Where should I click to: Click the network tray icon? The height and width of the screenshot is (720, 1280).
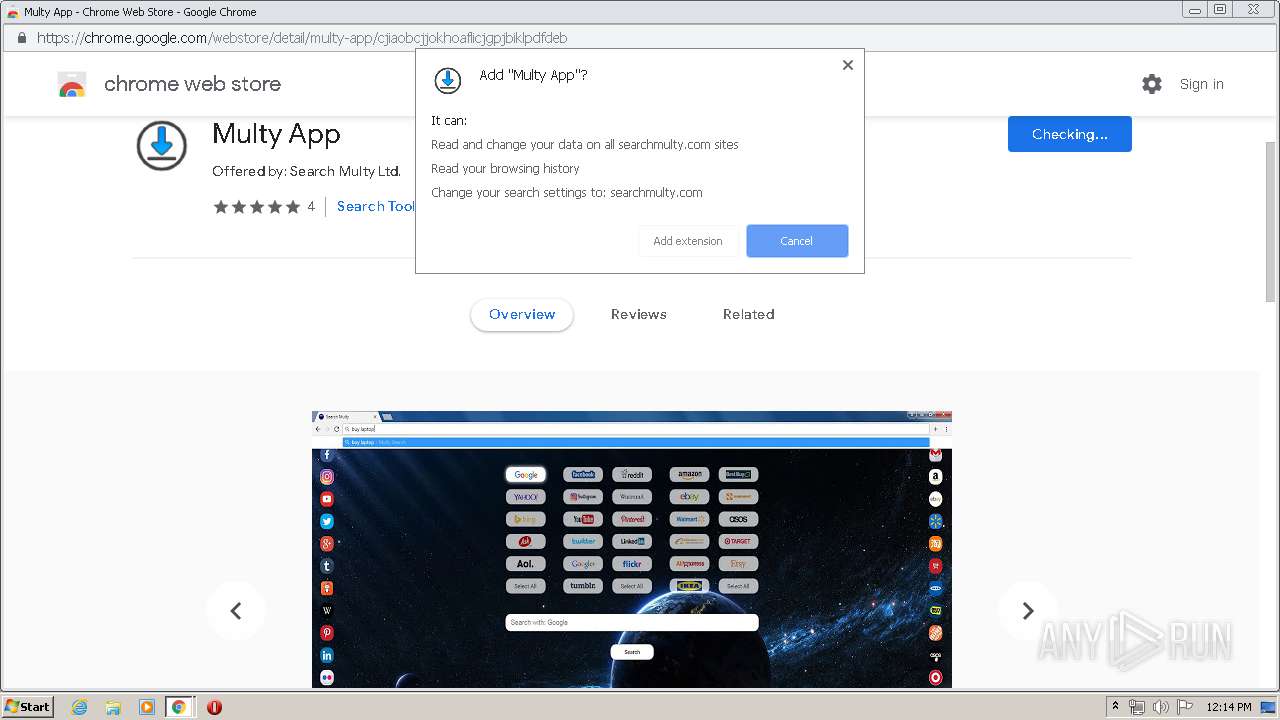pos(1137,707)
